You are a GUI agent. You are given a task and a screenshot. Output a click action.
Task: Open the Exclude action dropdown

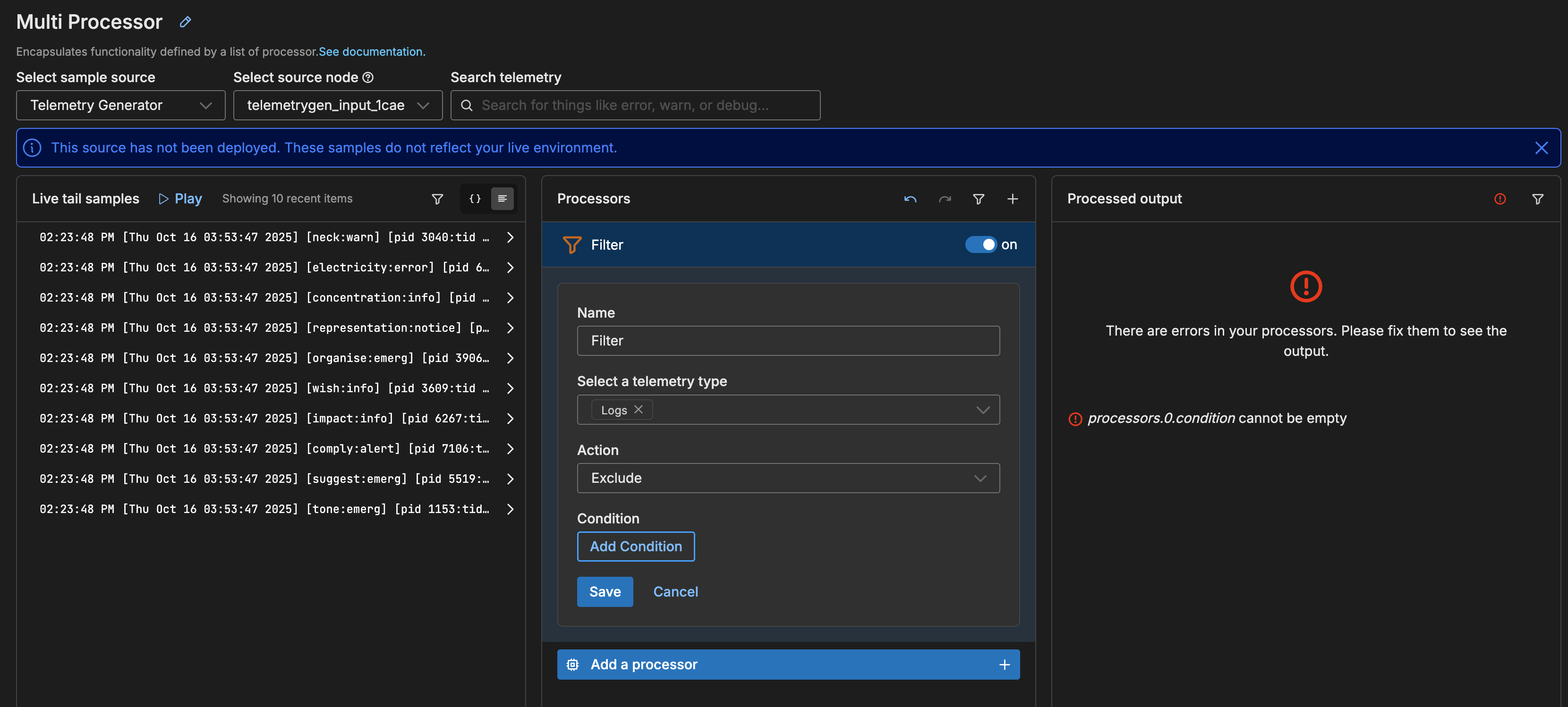788,478
